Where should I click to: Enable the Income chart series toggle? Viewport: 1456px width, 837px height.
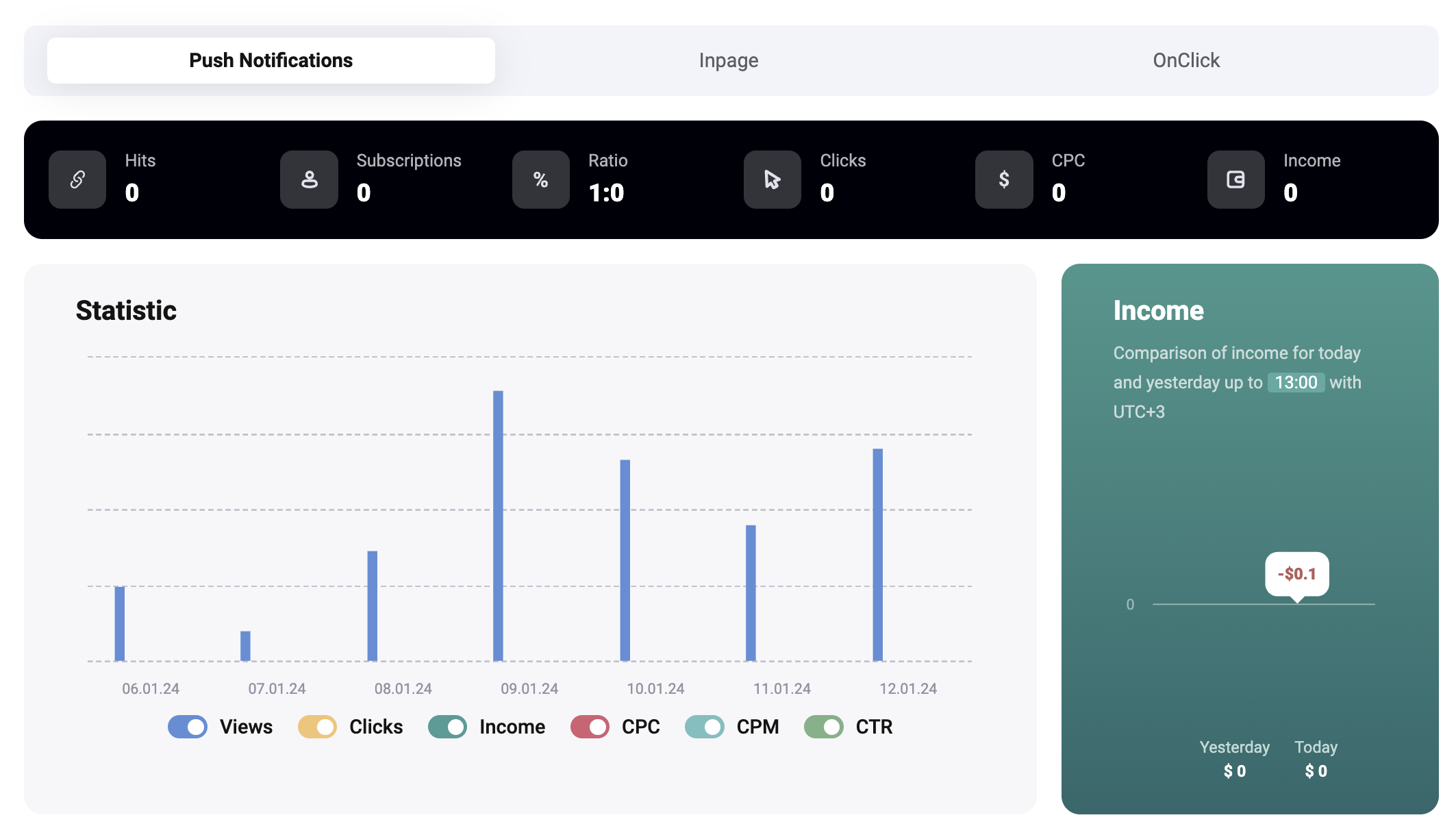447,727
